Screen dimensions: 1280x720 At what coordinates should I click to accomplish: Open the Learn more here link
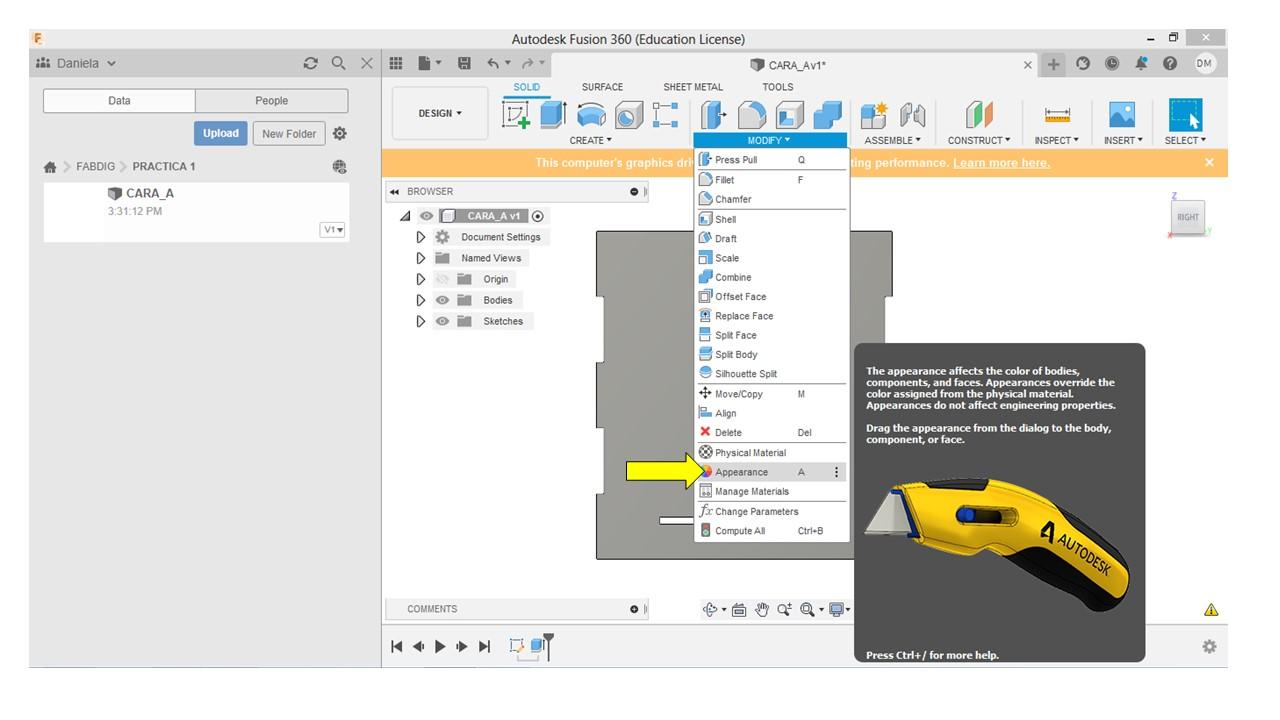[x=1001, y=163]
